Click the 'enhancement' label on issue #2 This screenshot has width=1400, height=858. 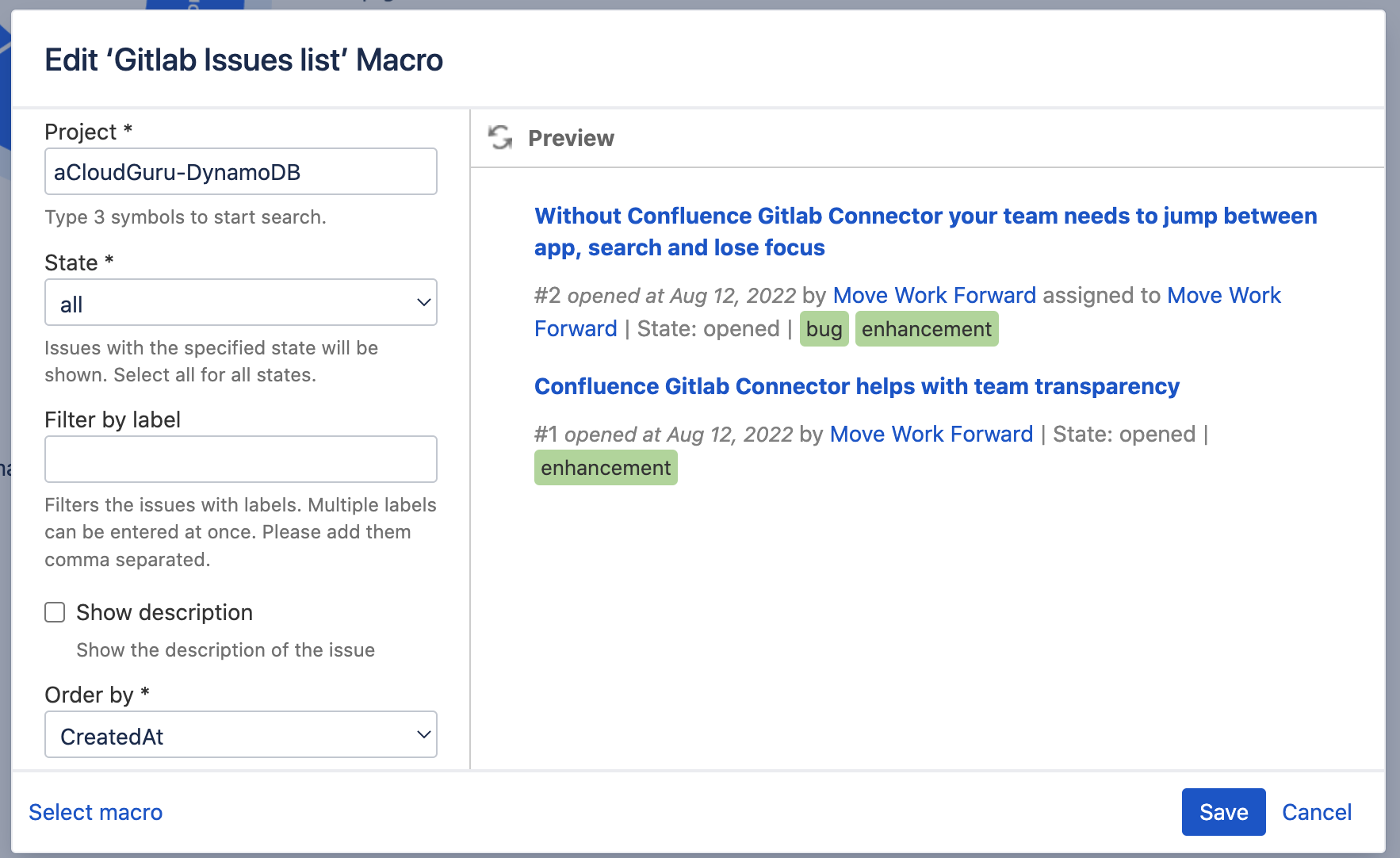[x=927, y=328]
